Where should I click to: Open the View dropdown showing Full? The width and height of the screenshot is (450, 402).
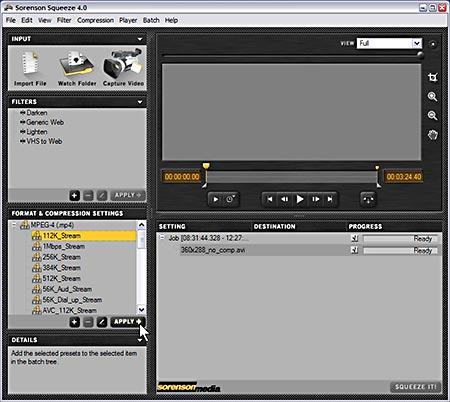click(x=389, y=43)
